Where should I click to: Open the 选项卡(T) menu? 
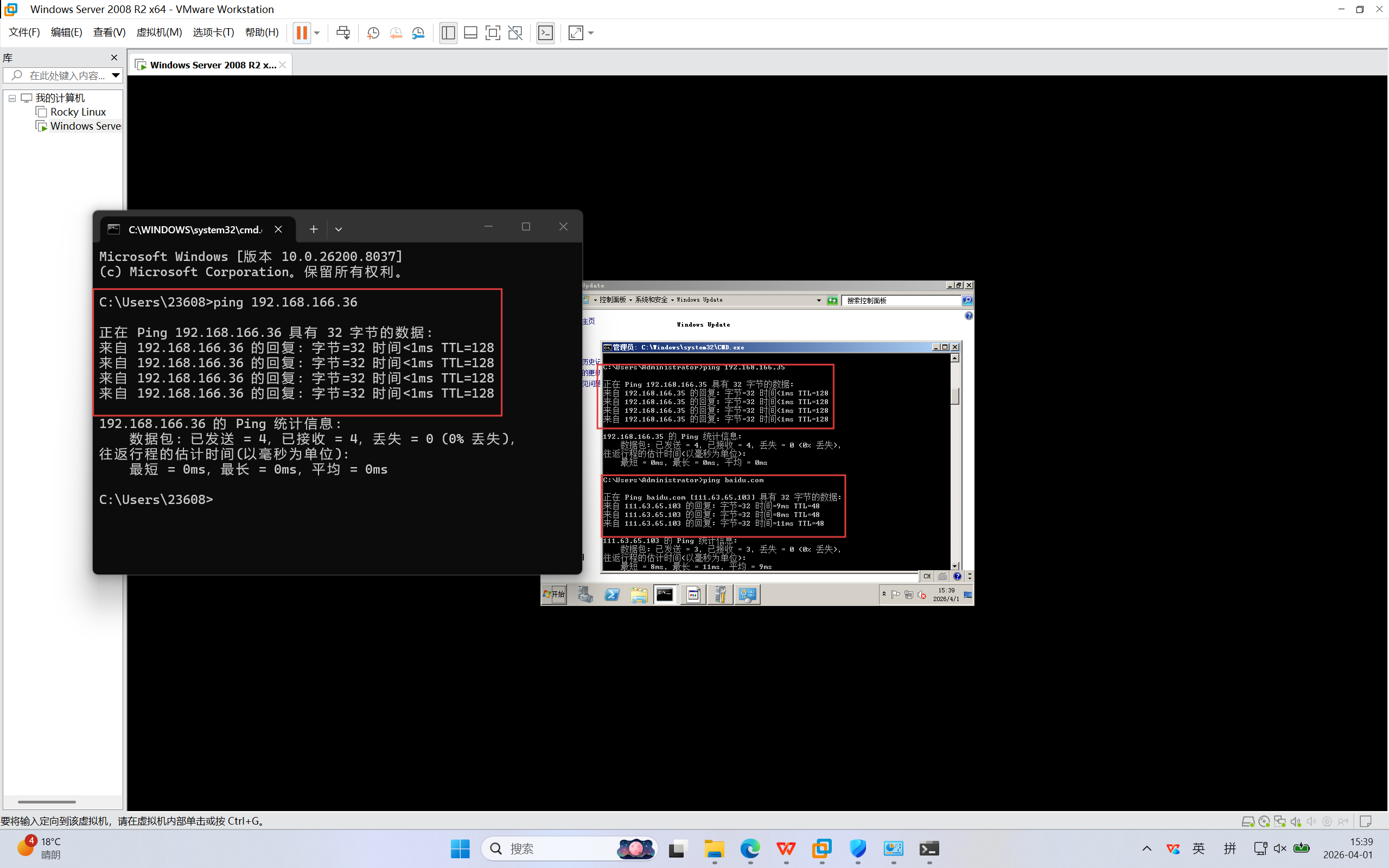coord(213,32)
